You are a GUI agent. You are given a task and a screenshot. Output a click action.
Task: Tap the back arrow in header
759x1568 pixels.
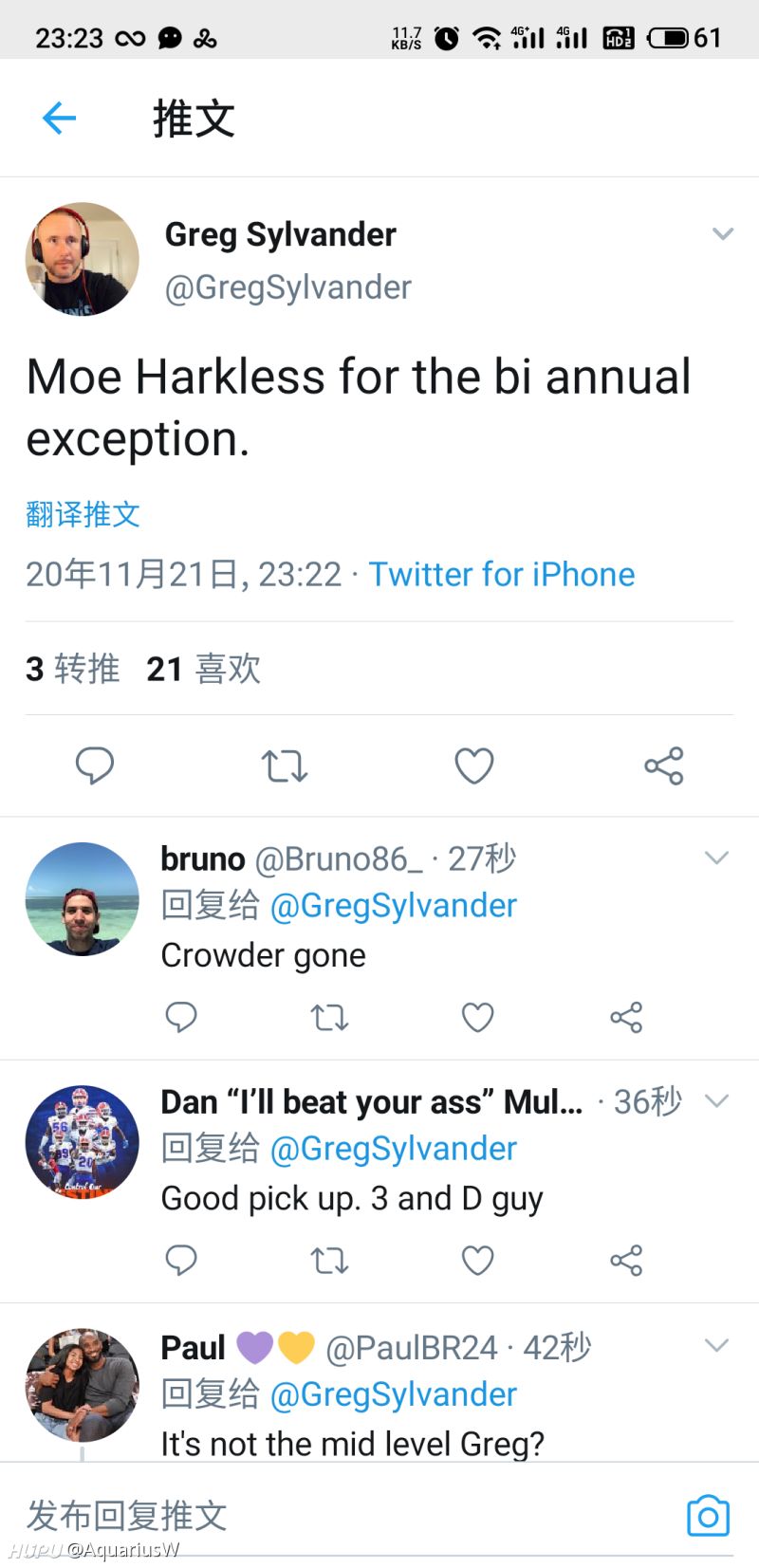[x=59, y=119]
